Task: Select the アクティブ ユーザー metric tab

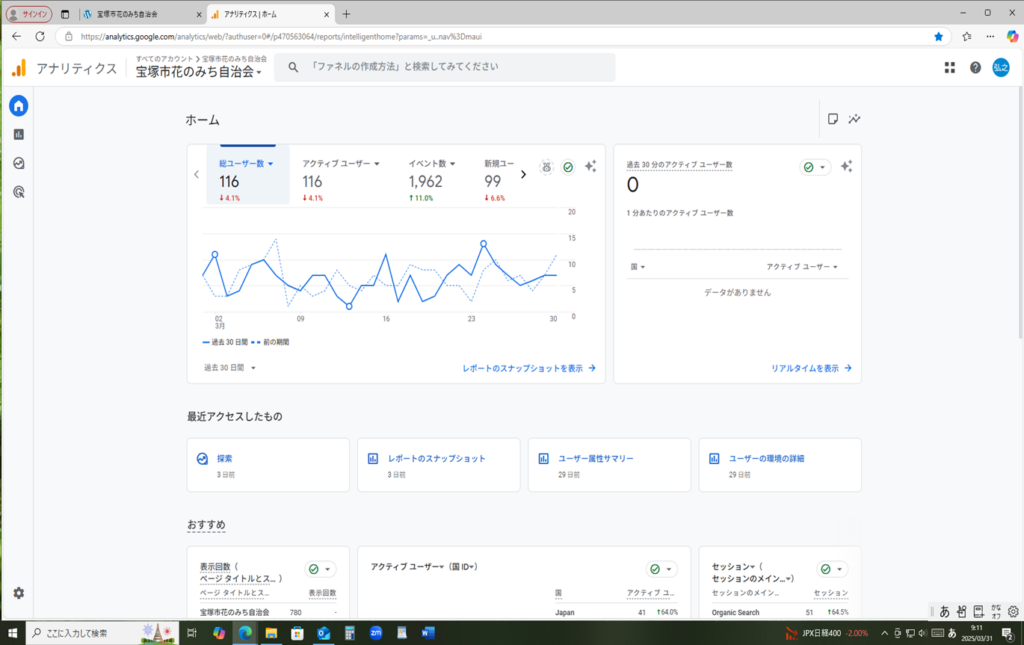Action: tap(340, 164)
